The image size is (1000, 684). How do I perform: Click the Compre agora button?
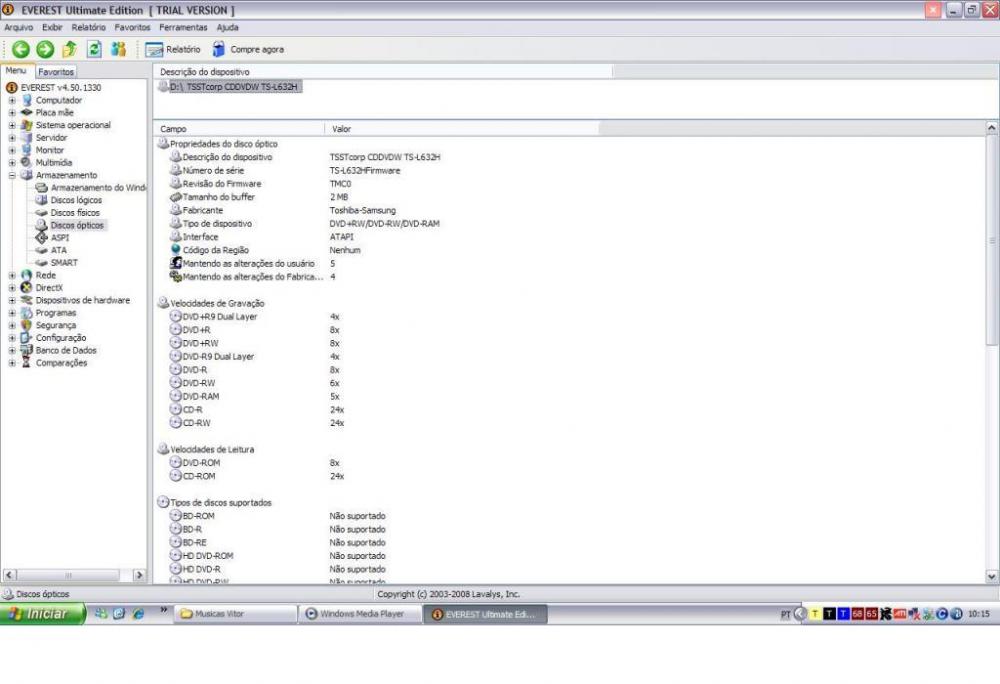tap(248, 49)
